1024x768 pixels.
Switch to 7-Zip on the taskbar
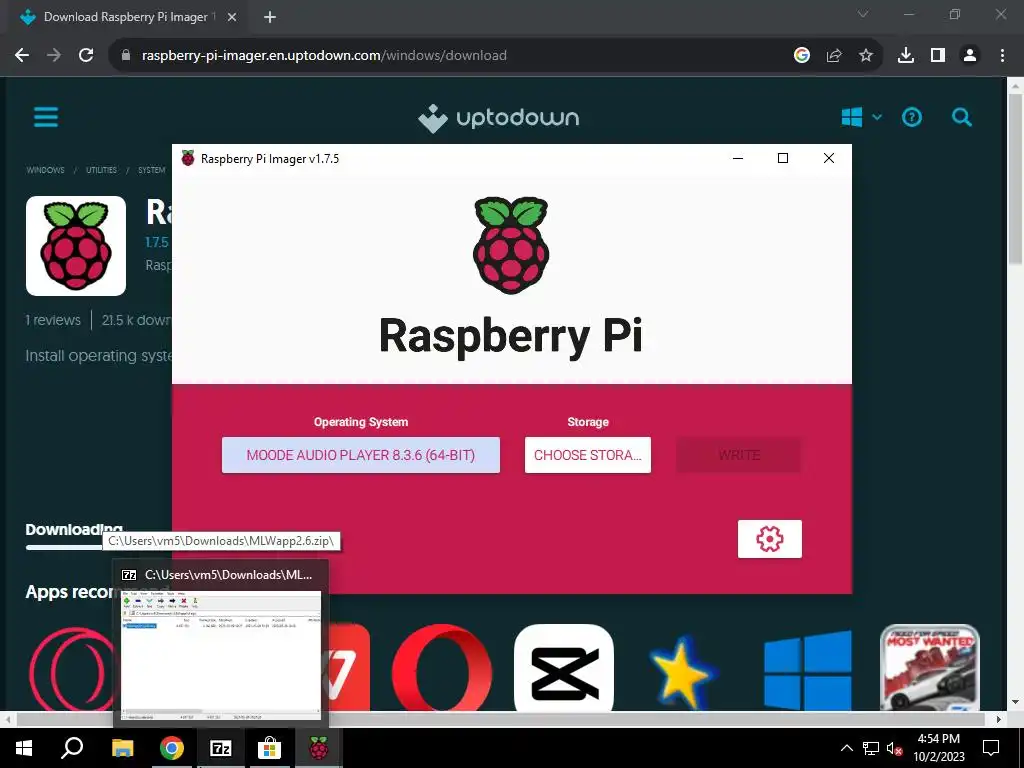click(221, 748)
